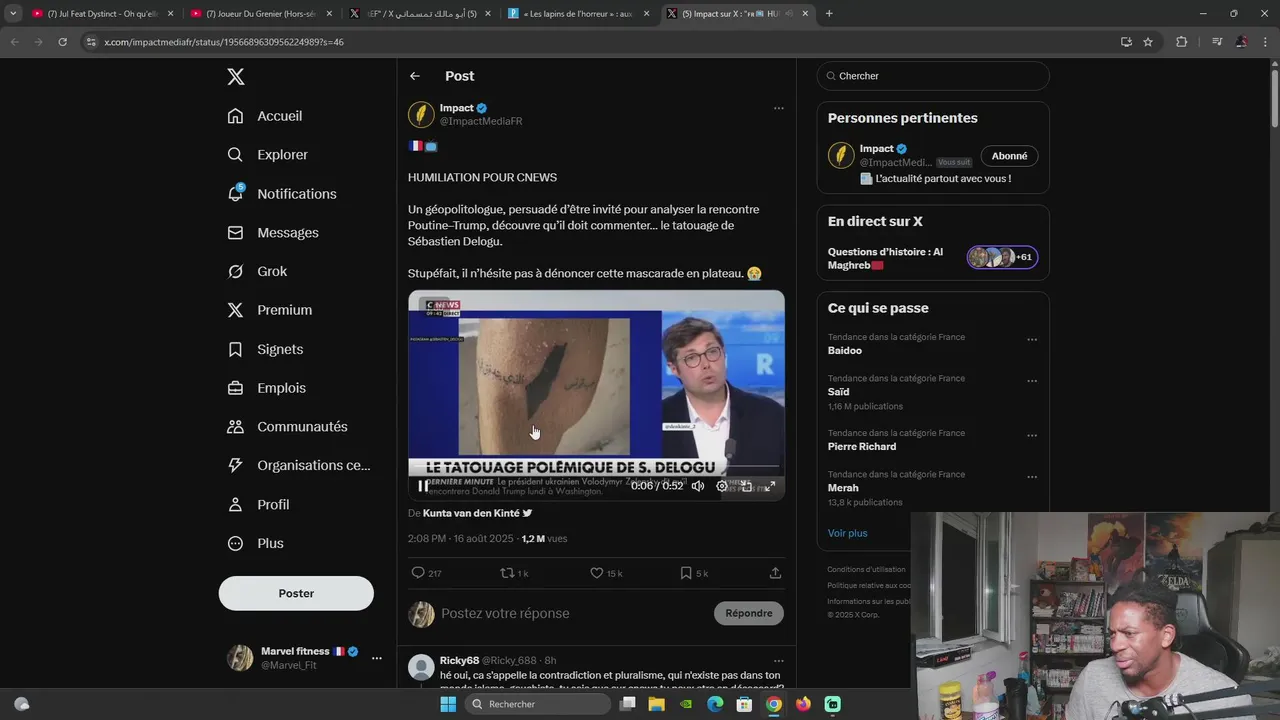The width and height of the screenshot is (1280, 720).
Task: Mute the video volume icon
Action: coord(698,486)
